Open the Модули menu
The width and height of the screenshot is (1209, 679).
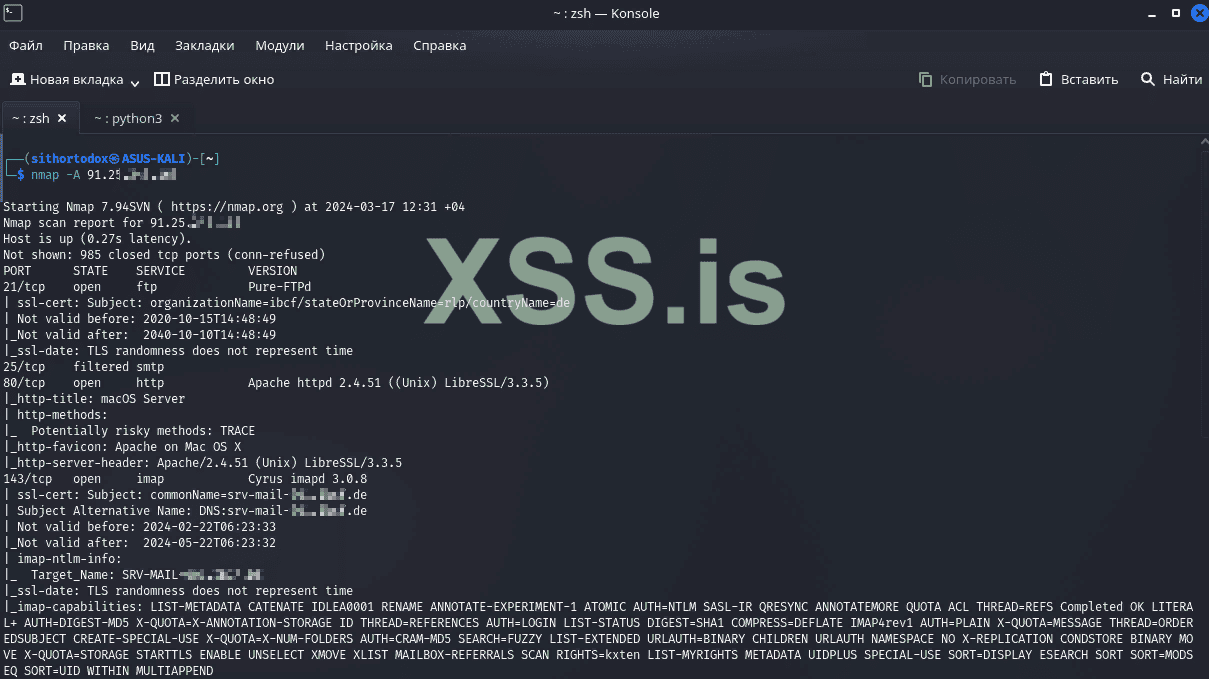pos(280,46)
